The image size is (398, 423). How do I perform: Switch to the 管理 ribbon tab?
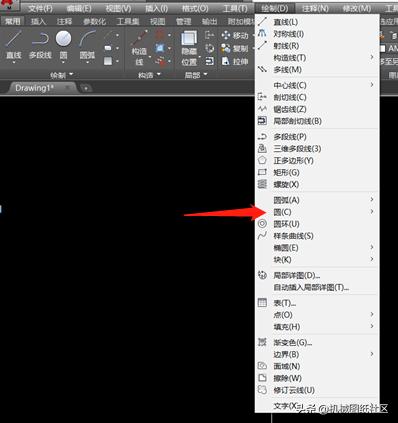click(184, 22)
